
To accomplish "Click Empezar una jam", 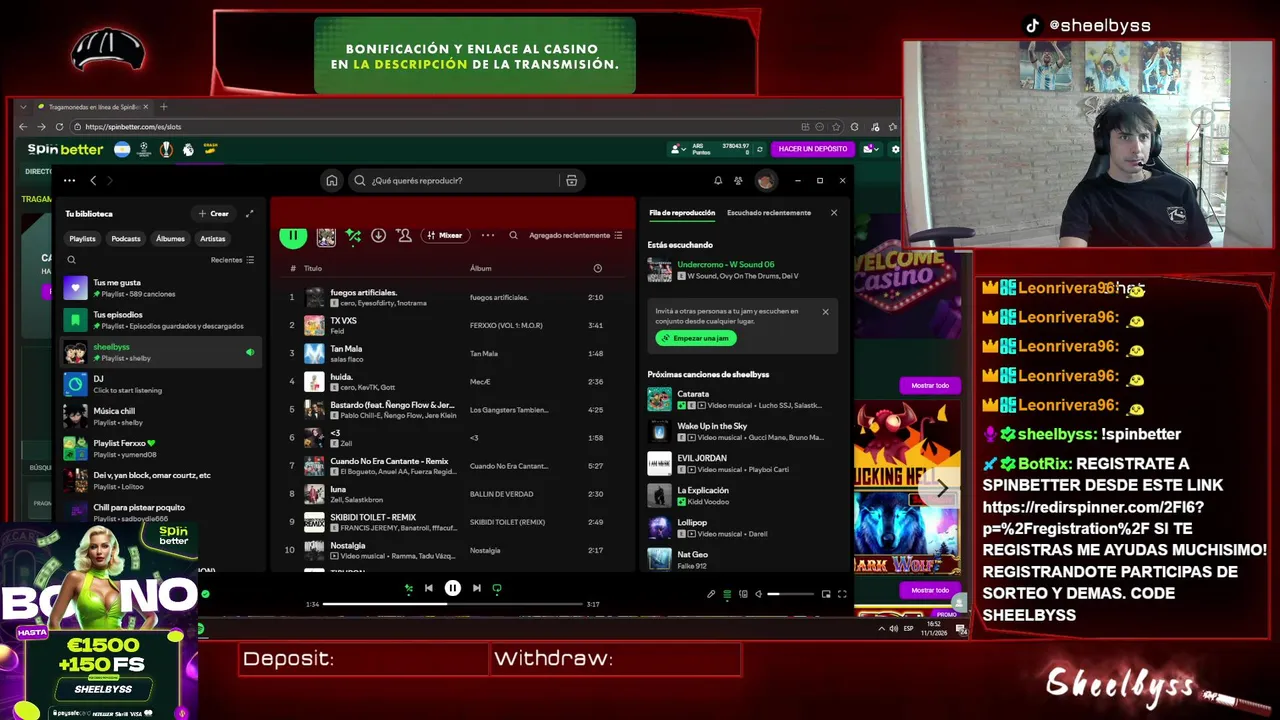I will (696, 338).
